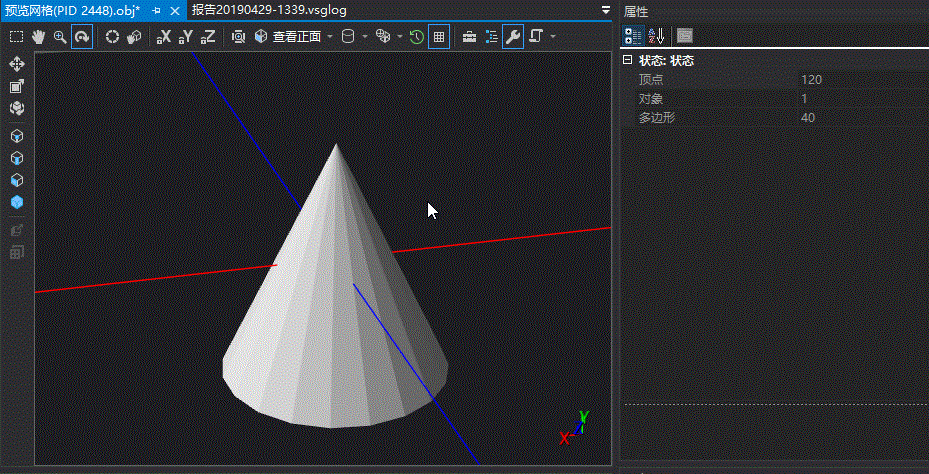Click the 多边形 value 40
929x474 pixels.
(808, 117)
